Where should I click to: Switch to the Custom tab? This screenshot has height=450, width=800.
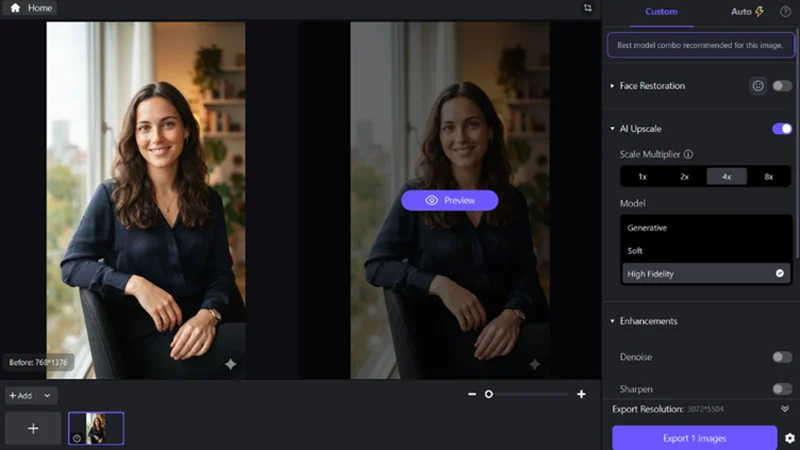pos(661,11)
